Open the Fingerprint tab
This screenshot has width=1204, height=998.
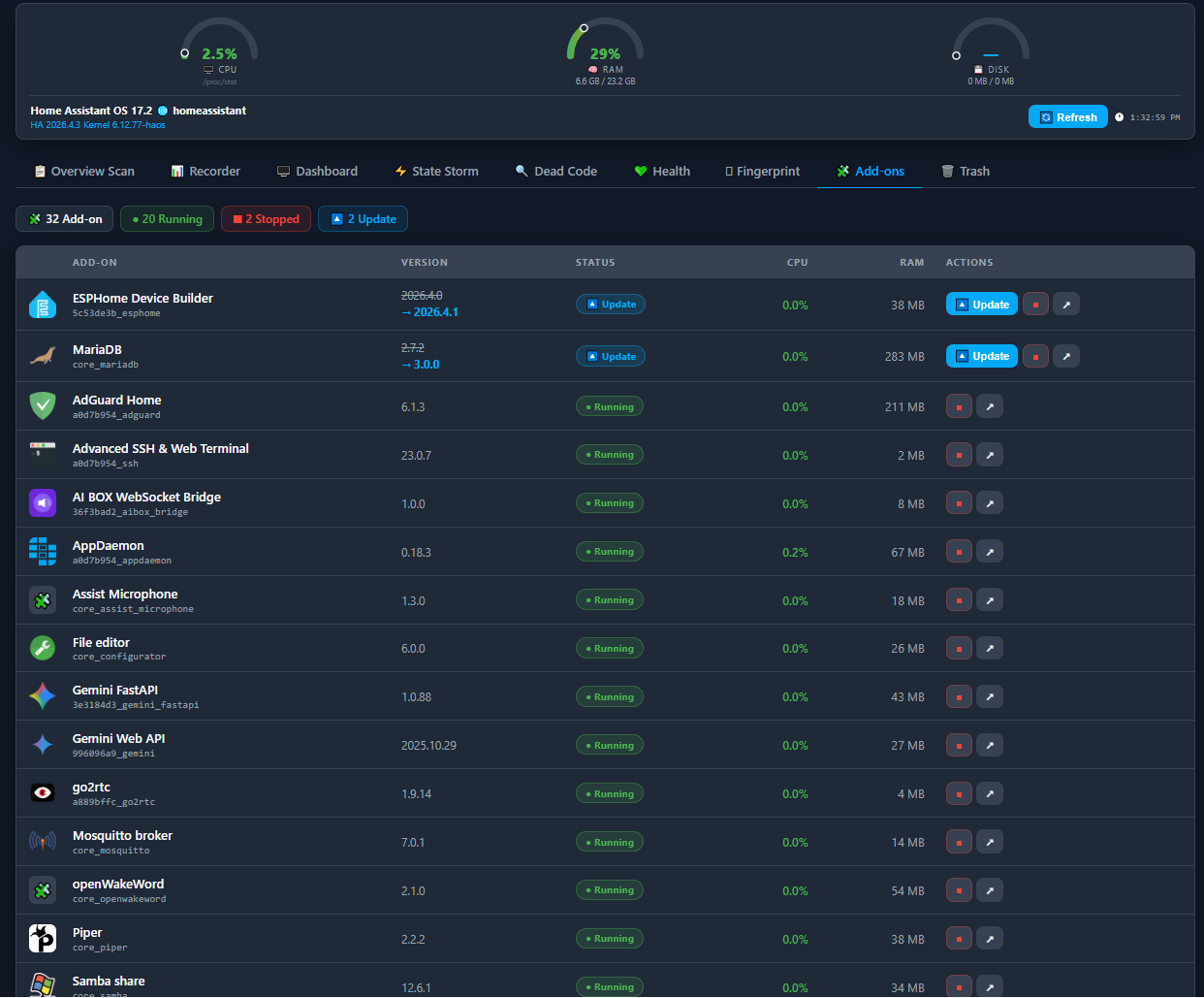click(x=763, y=171)
